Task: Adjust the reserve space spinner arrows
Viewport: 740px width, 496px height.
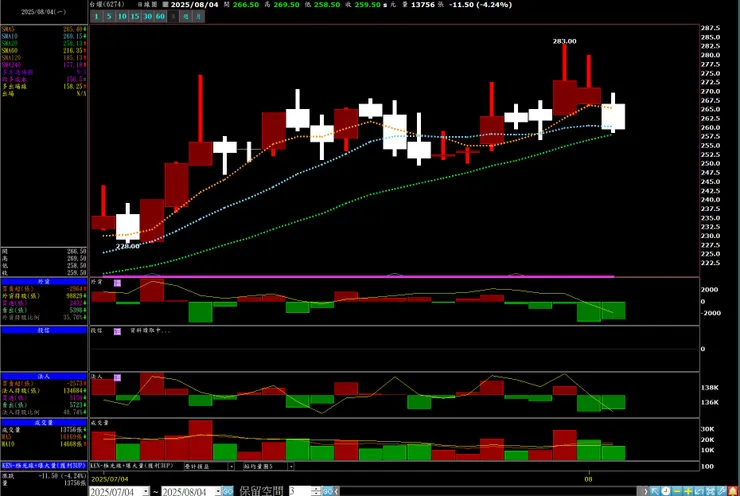Action: tap(316, 491)
